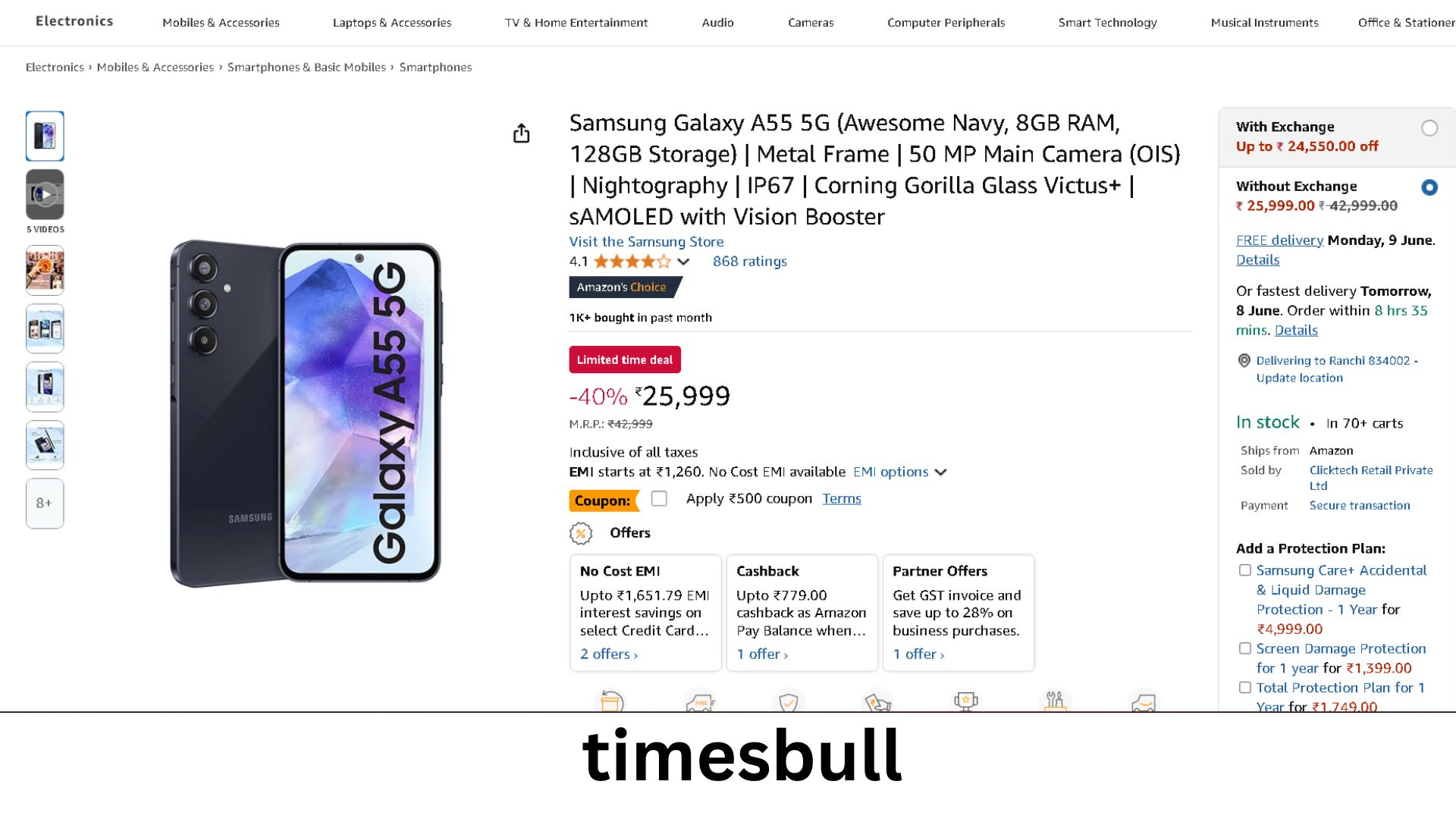Select the With Exchange radio option
Viewport: 1456px width, 819px height.
tap(1429, 128)
